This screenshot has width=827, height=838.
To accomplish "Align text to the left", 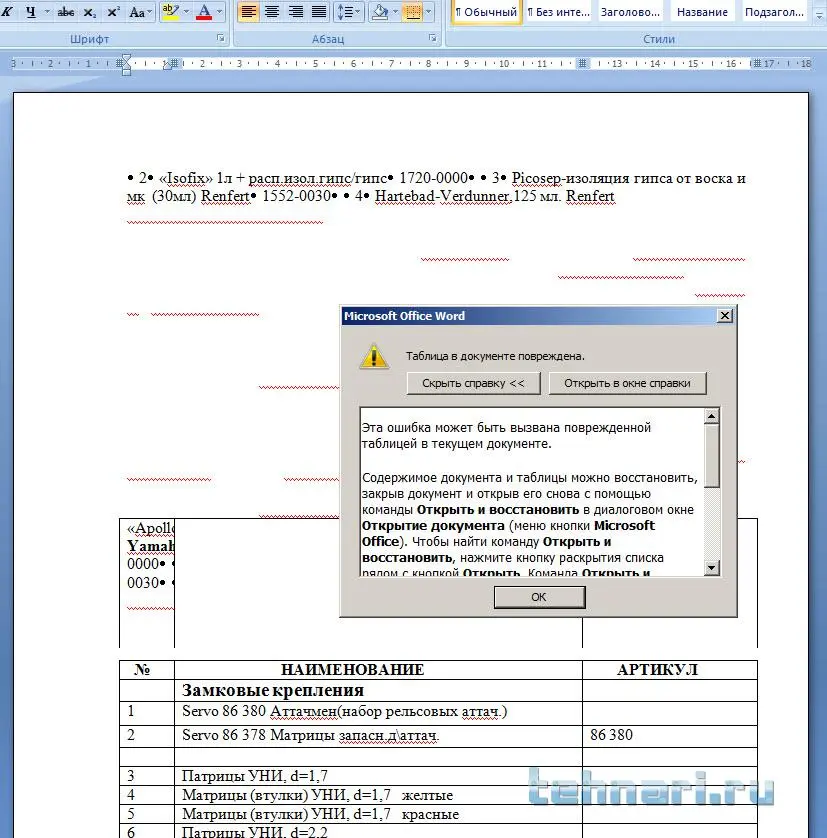I will point(249,11).
